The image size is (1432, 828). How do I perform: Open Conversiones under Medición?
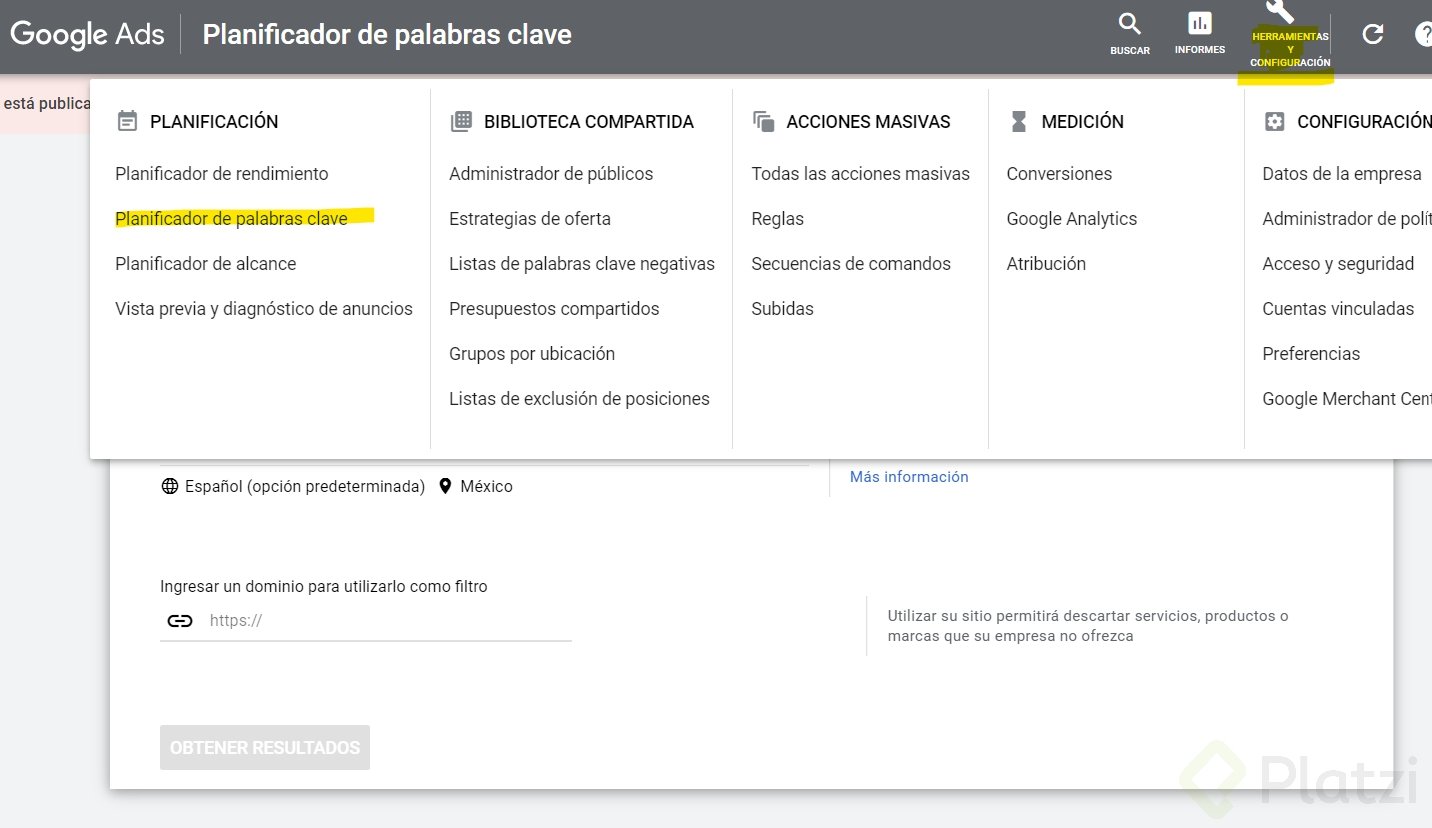(1059, 174)
